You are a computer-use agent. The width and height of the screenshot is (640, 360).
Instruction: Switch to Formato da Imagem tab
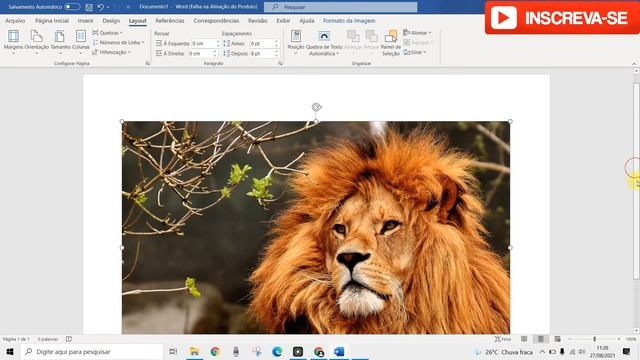(349, 20)
